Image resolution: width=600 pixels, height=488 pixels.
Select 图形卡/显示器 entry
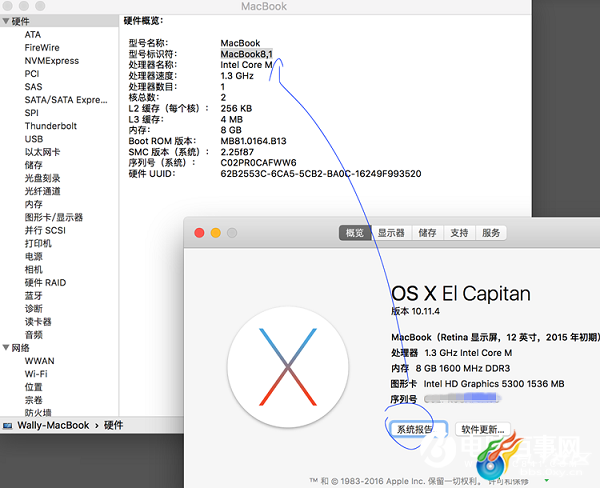point(54,217)
